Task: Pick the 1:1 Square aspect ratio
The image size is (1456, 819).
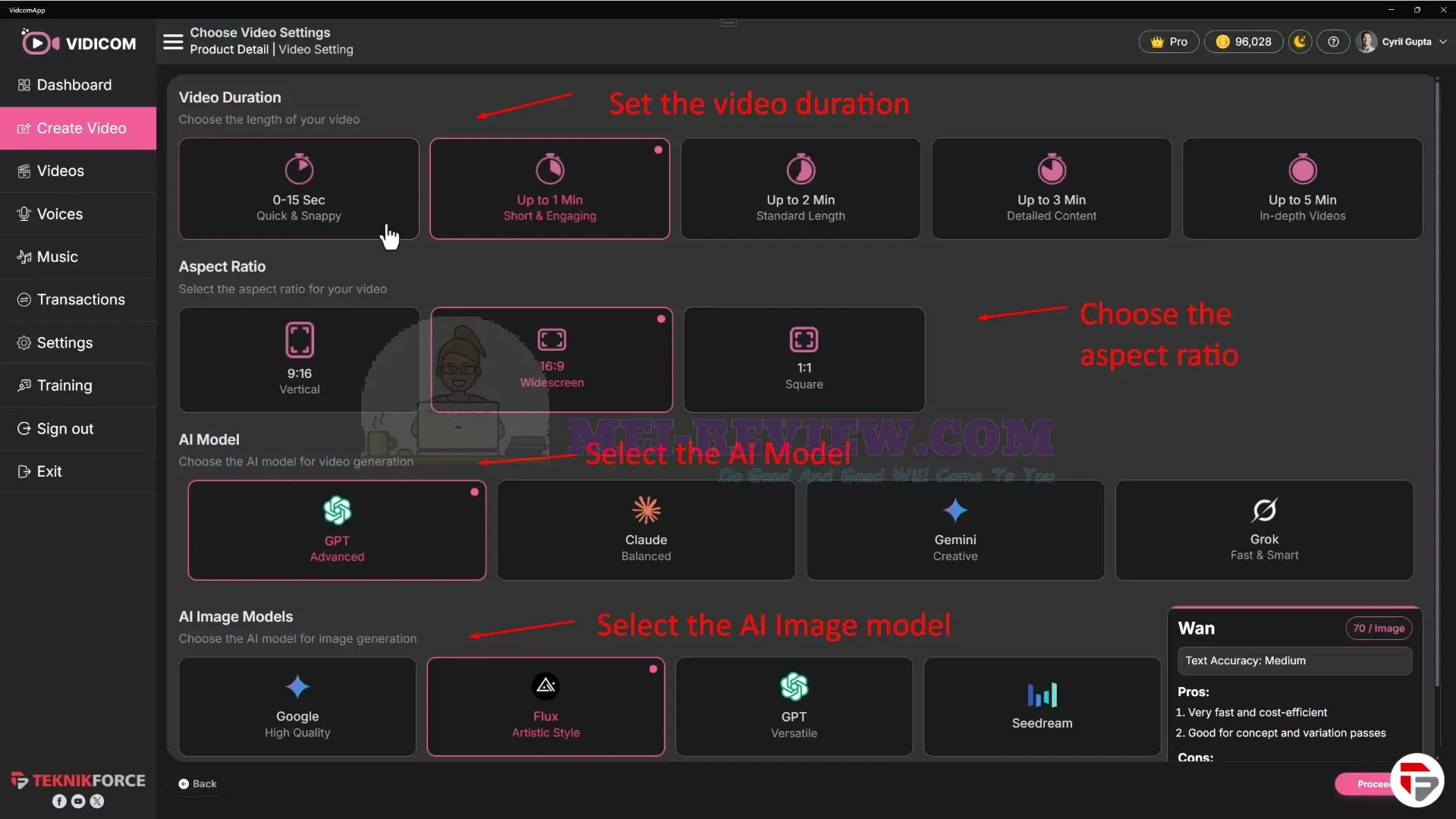Action: (x=804, y=360)
